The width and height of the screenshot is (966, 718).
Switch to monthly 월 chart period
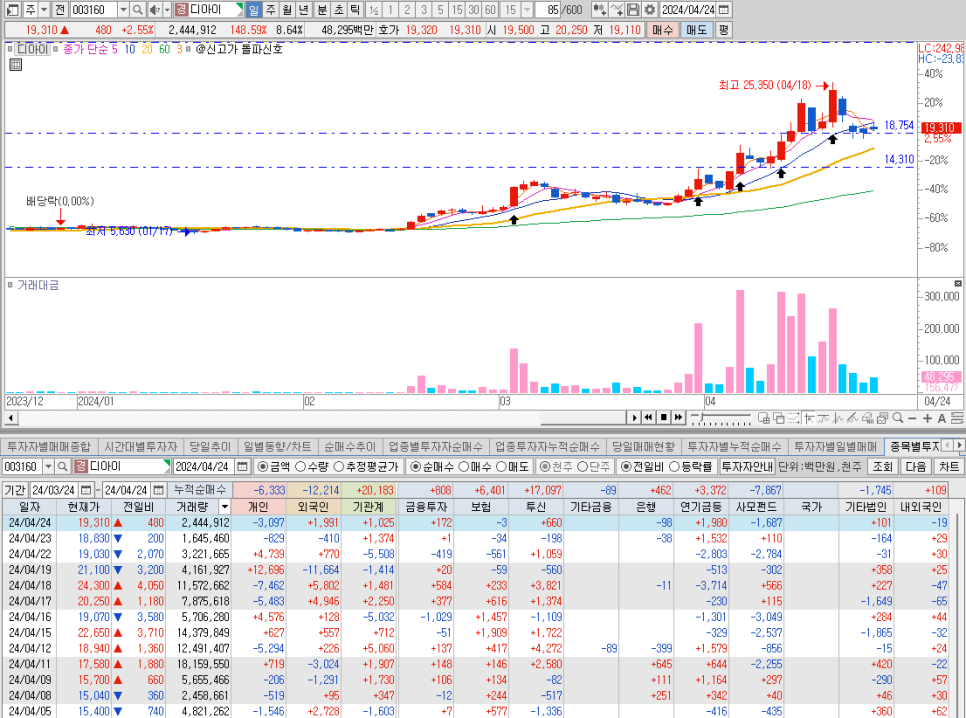point(287,10)
